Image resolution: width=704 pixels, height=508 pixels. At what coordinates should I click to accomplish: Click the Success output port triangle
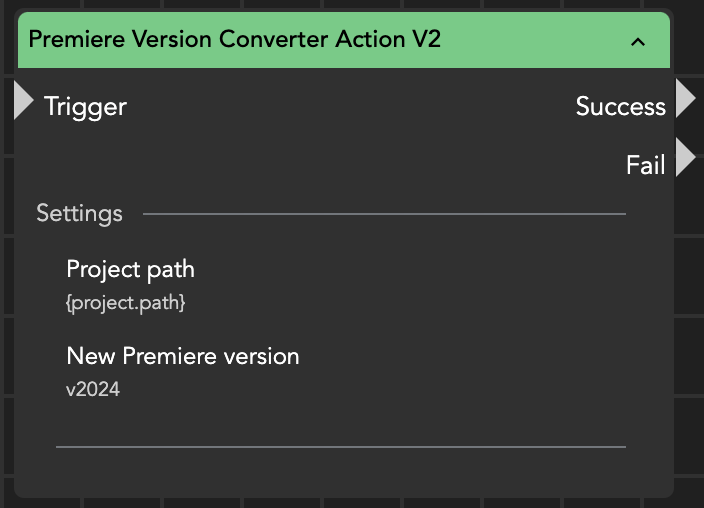(x=685, y=99)
